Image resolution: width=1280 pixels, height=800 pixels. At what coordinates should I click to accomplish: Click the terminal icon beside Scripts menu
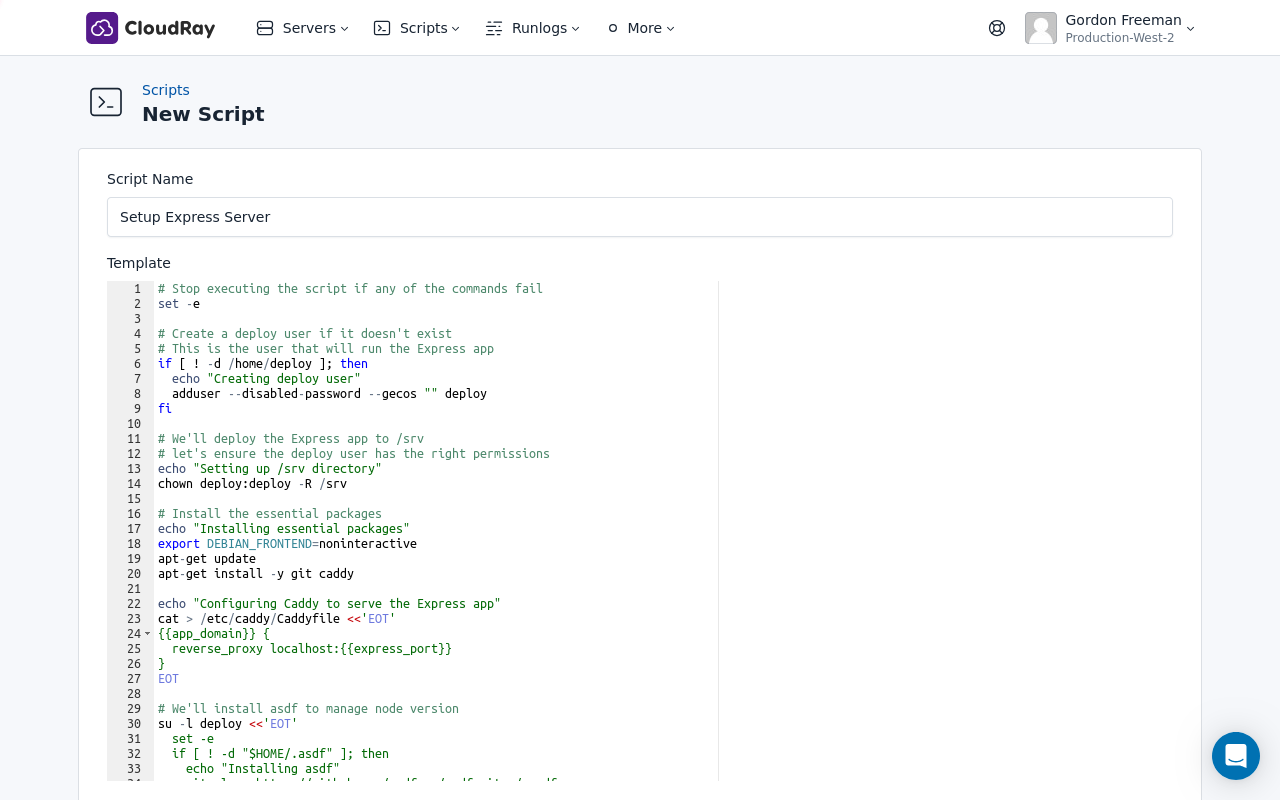(382, 28)
